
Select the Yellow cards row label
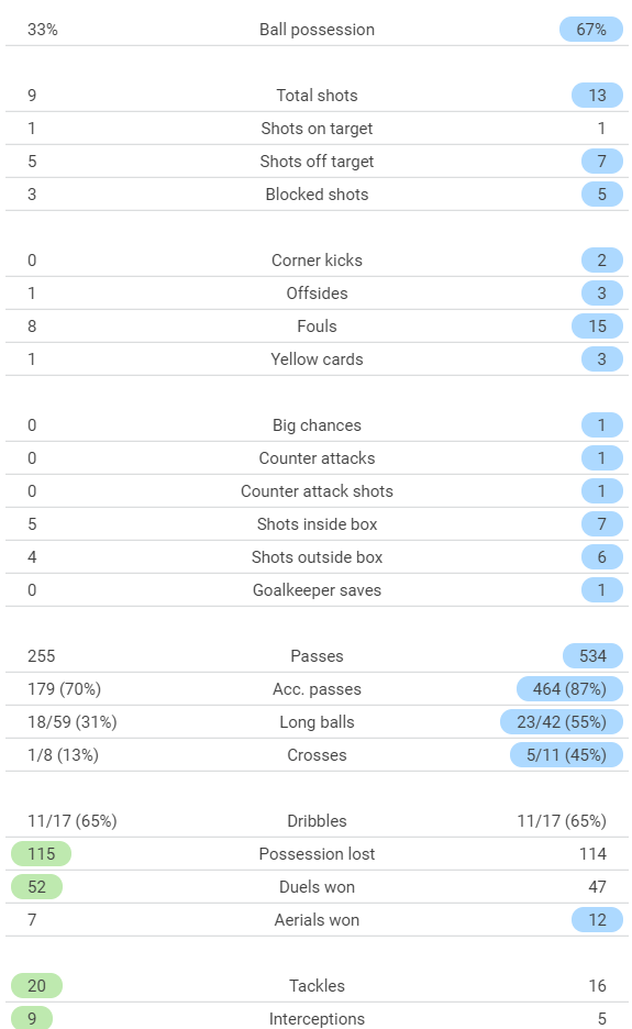tap(317, 359)
